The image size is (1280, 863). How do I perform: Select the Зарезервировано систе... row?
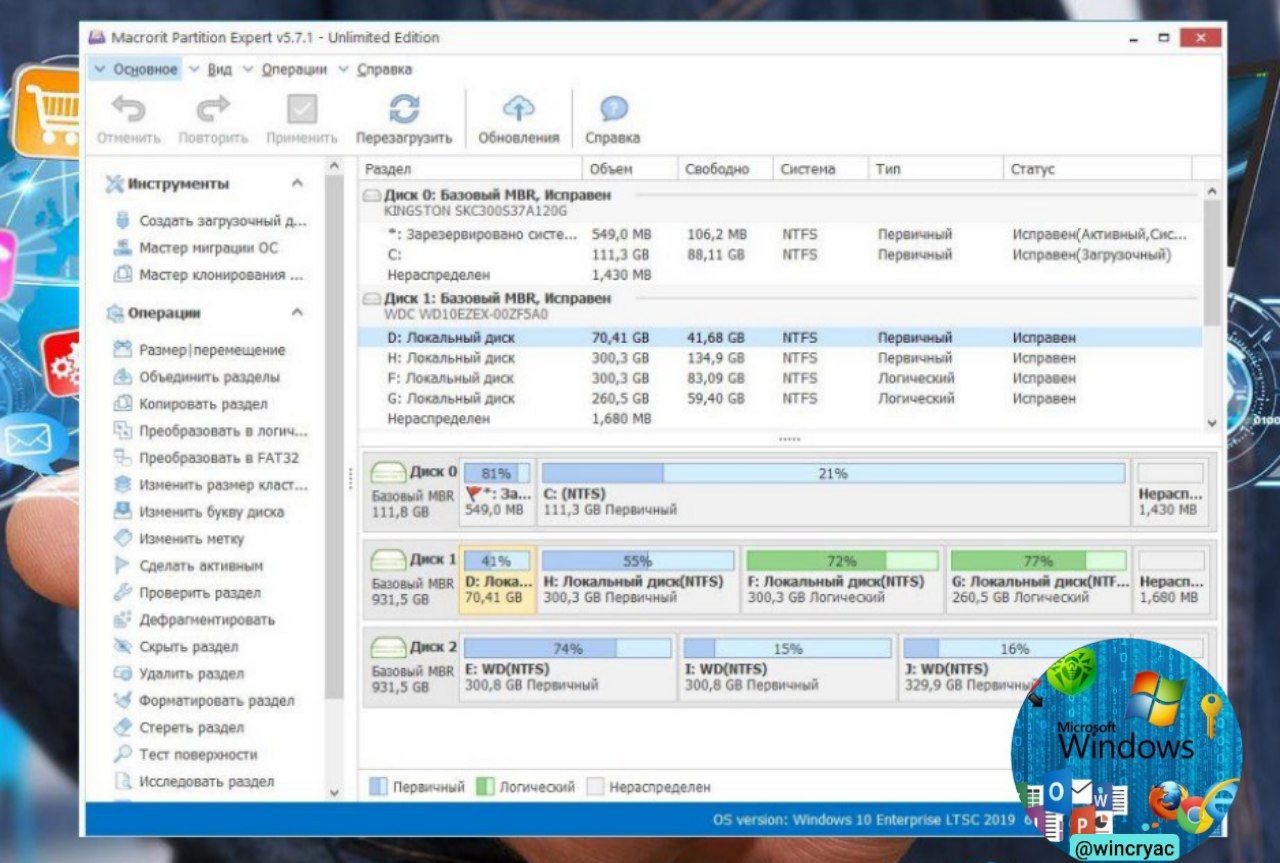tap(780, 234)
